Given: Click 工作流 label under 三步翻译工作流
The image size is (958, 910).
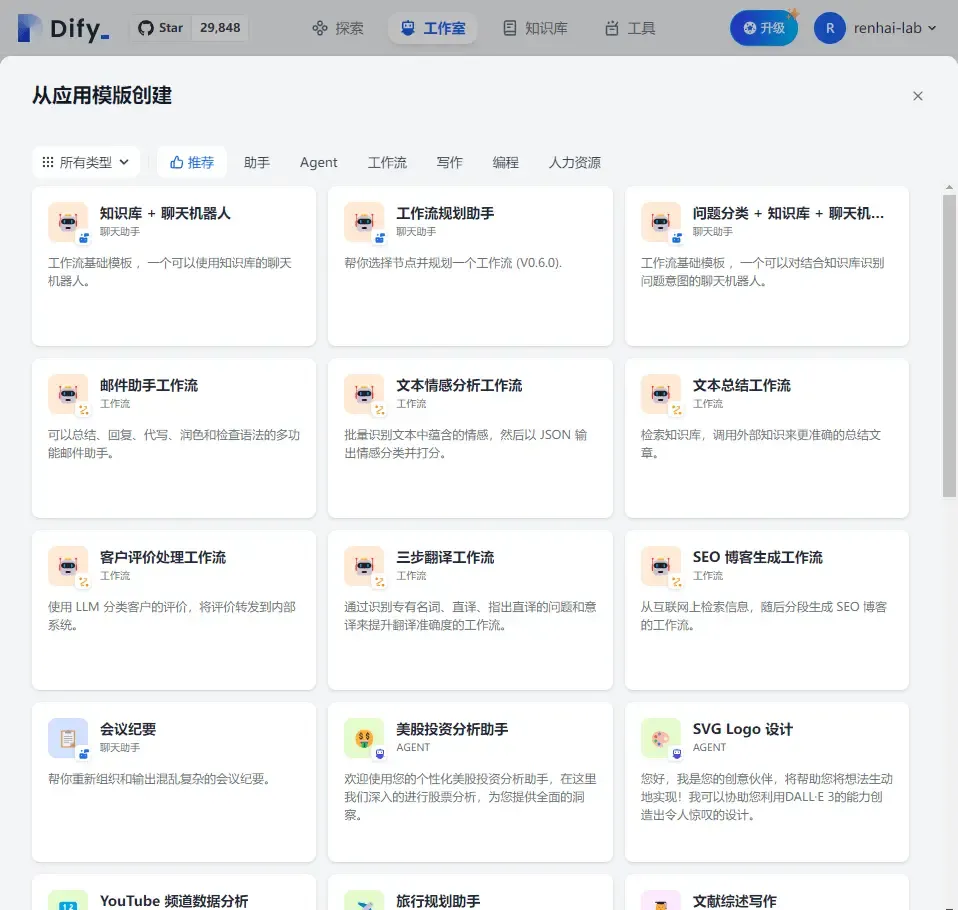Looking at the screenshot, I should [x=411, y=576].
